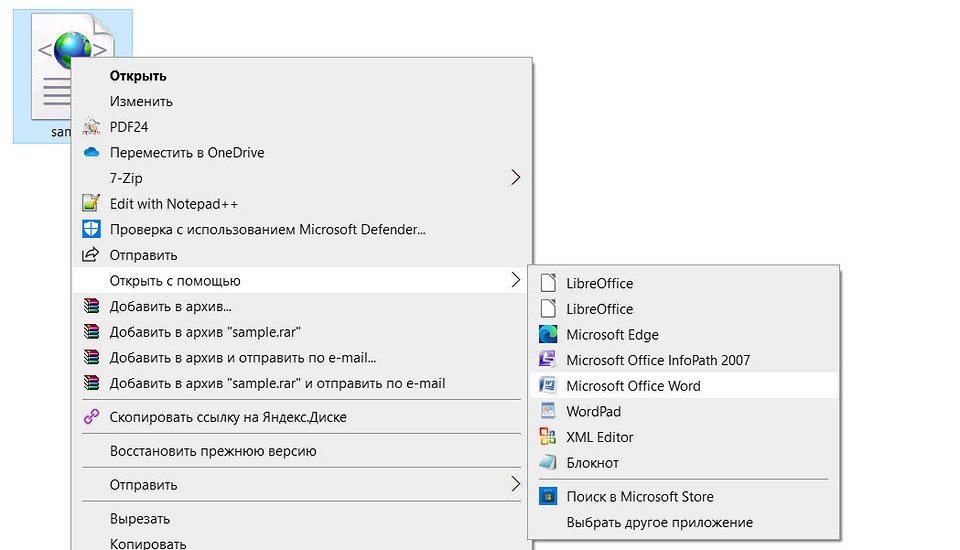The width and height of the screenshot is (960, 550).
Task: Click the Microsoft Office Word icon
Action: 547,385
